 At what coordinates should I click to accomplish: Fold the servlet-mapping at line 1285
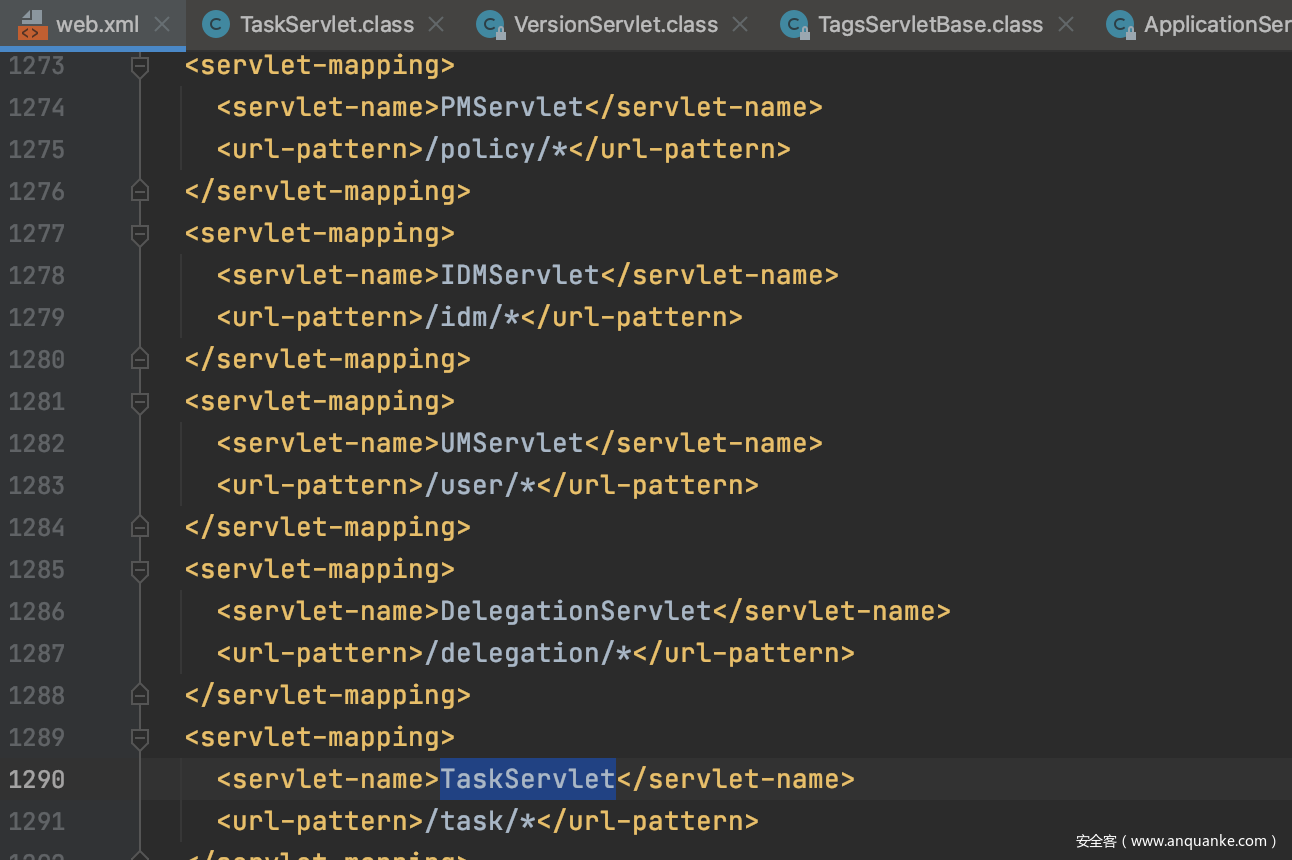[x=140, y=570]
